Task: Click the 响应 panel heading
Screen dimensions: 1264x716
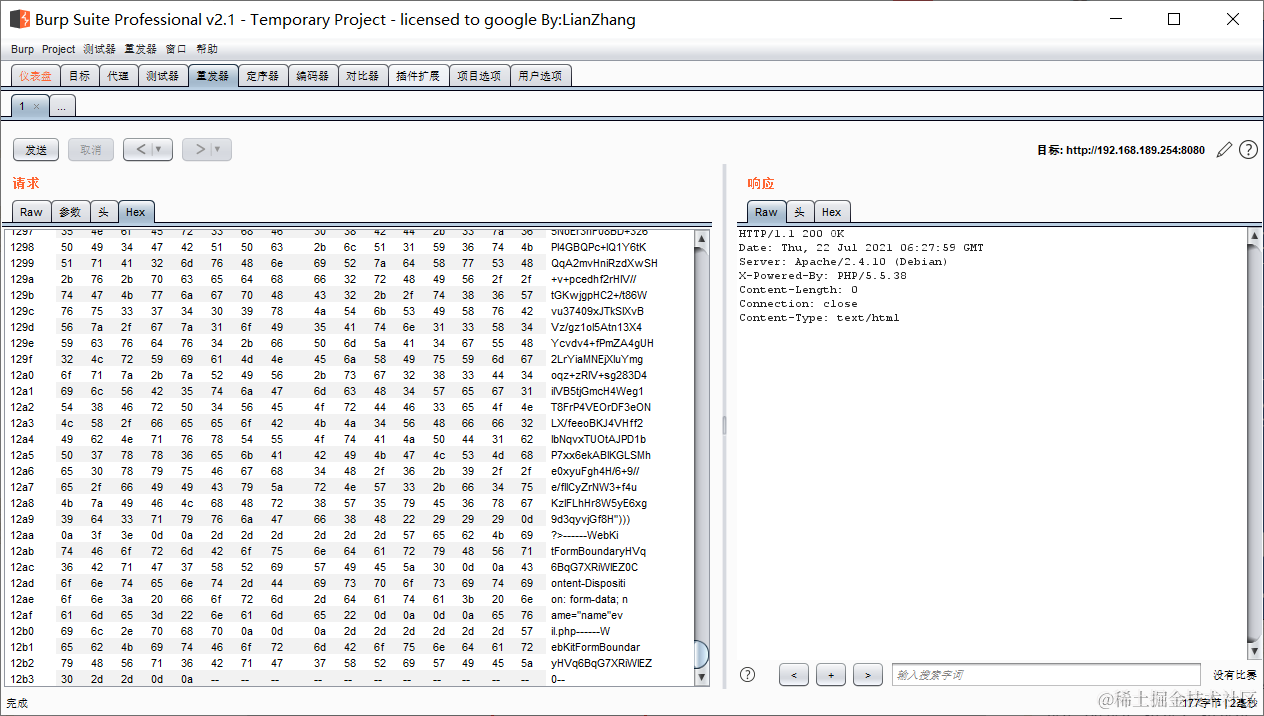Action: pyautogui.click(x=761, y=184)
